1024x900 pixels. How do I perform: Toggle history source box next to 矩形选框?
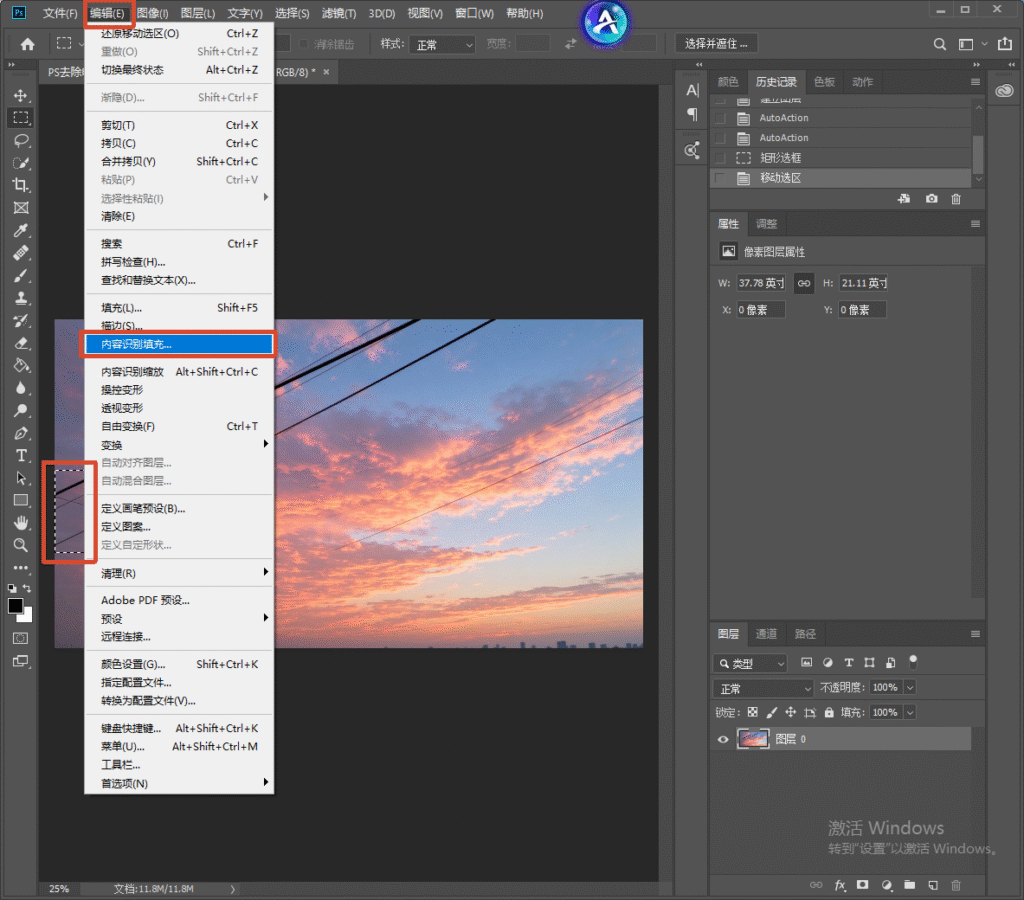click(720, 157)
